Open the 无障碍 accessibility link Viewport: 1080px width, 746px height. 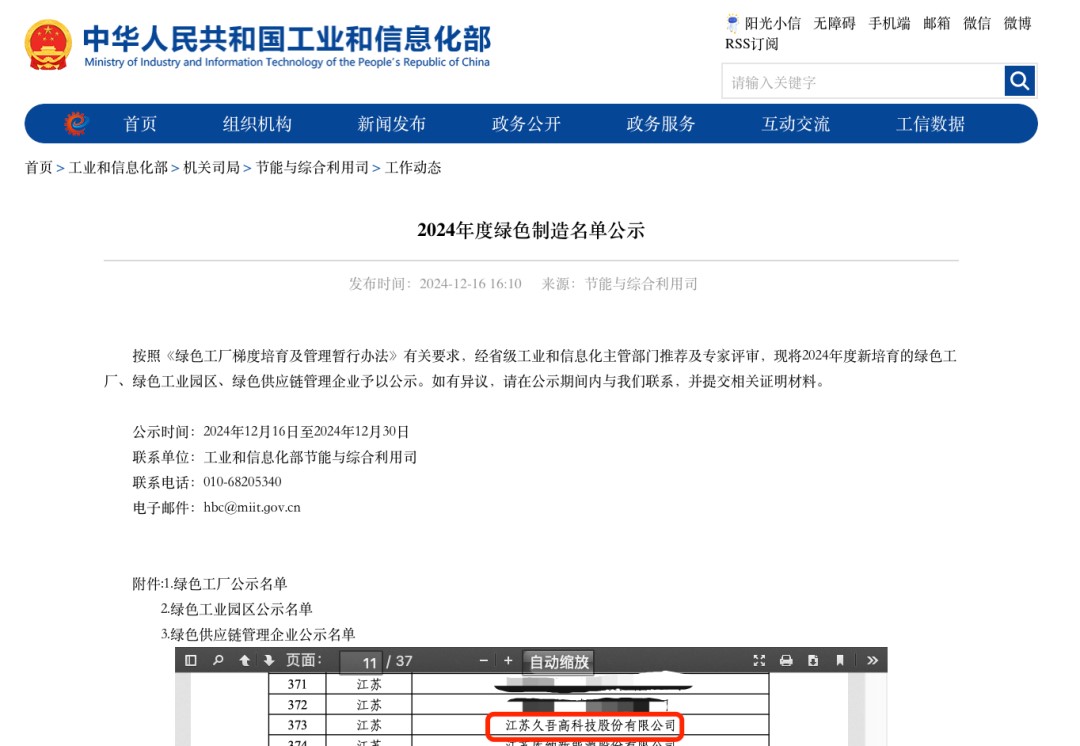tap(834, 23)
